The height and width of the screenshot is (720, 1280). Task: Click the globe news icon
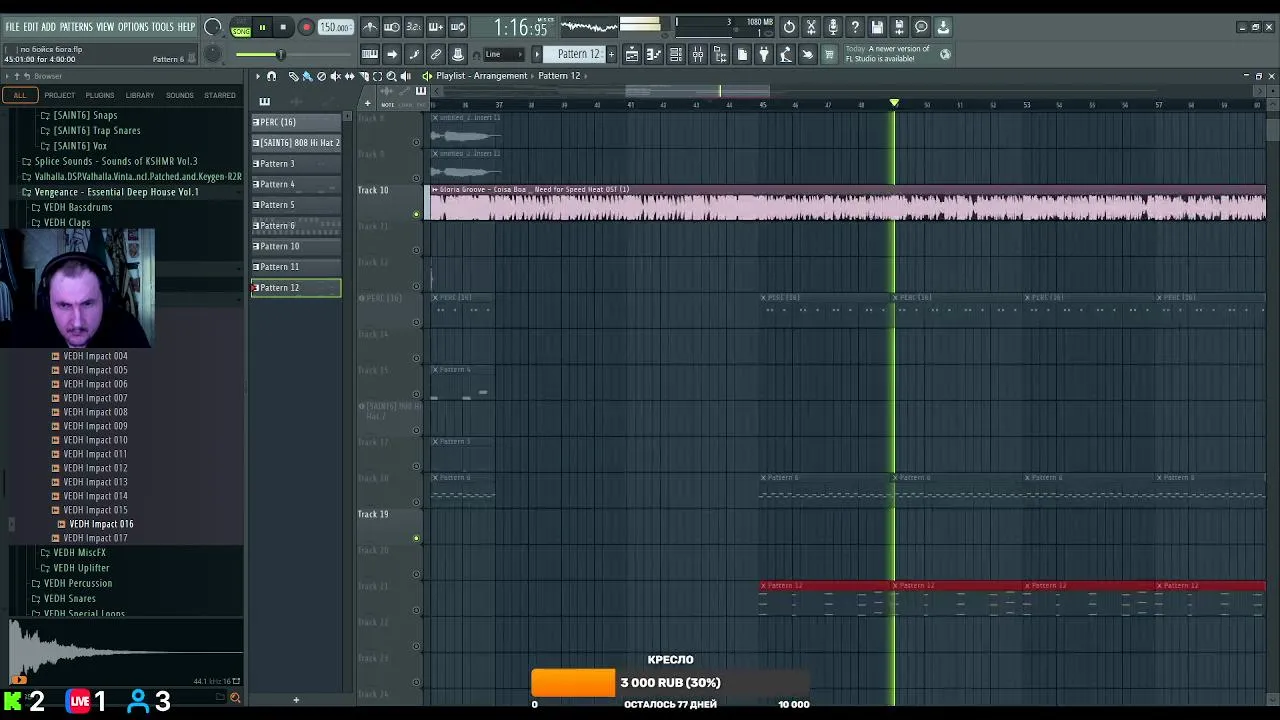[945, 54]
